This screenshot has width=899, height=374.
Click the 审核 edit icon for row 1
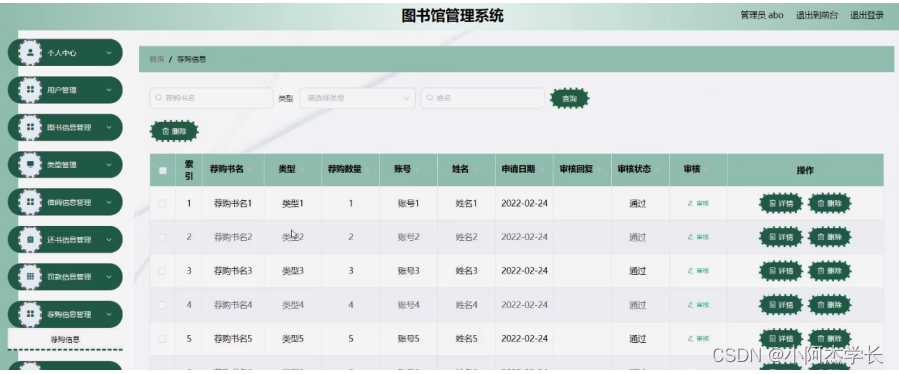click(690, 203)
